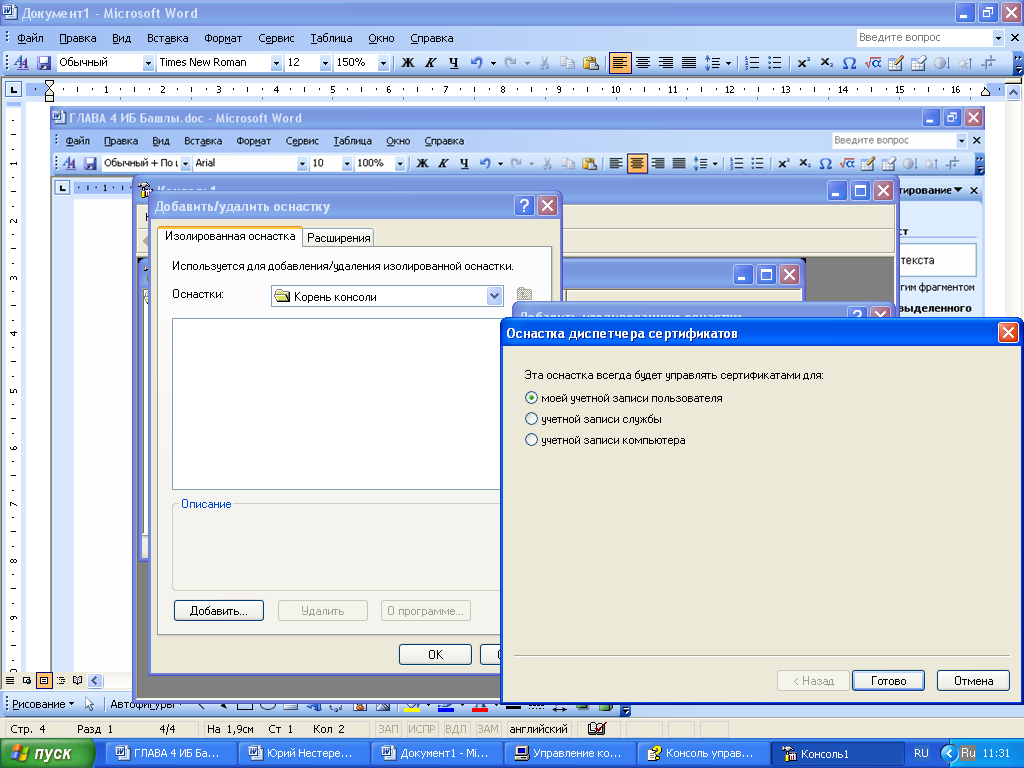
Task: Toggle bold in ГЛАВА 4 window toolbar
Action: point(423,163)
